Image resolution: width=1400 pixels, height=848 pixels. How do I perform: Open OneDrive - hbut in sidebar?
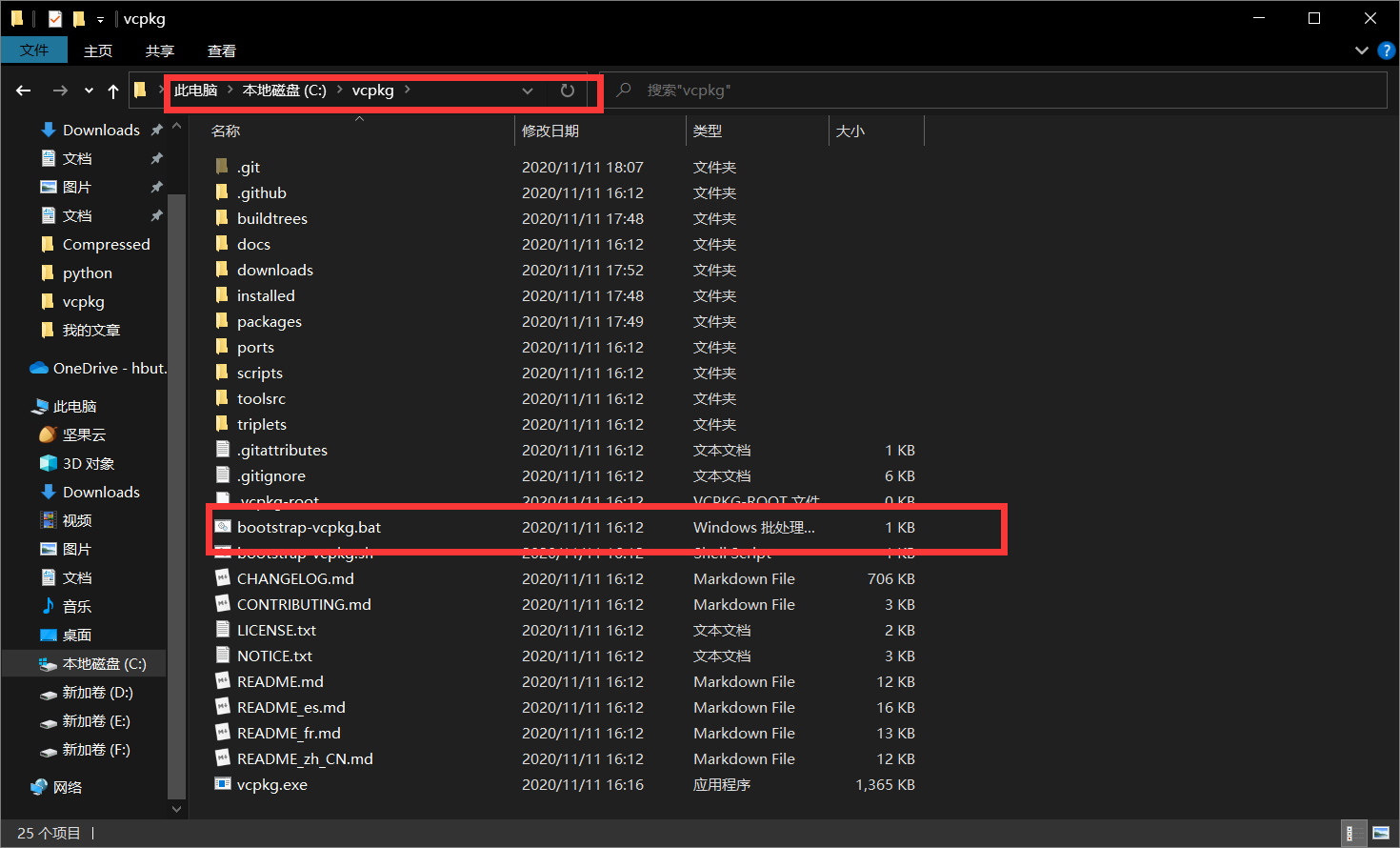[110, 368]
